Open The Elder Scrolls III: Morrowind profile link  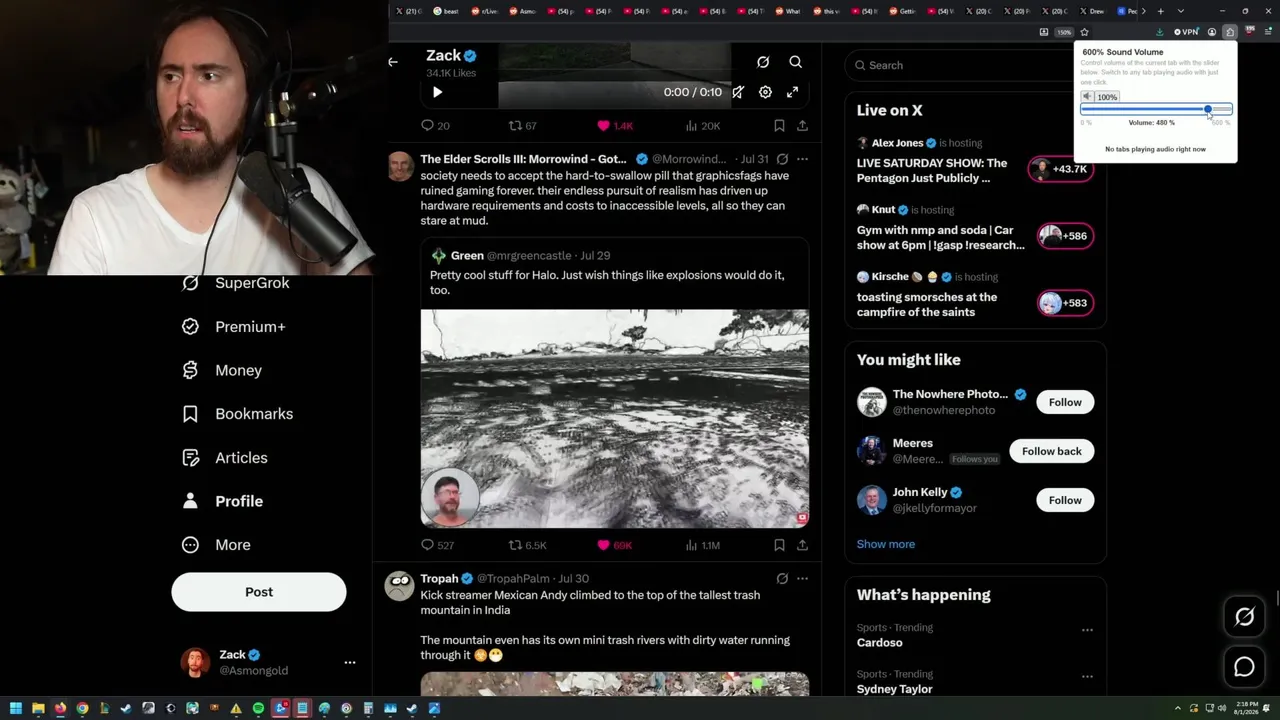[x=523, y=159]
